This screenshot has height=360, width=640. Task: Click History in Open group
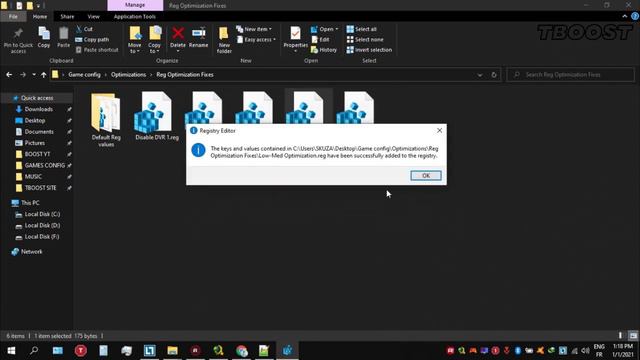tap(324, 50)
